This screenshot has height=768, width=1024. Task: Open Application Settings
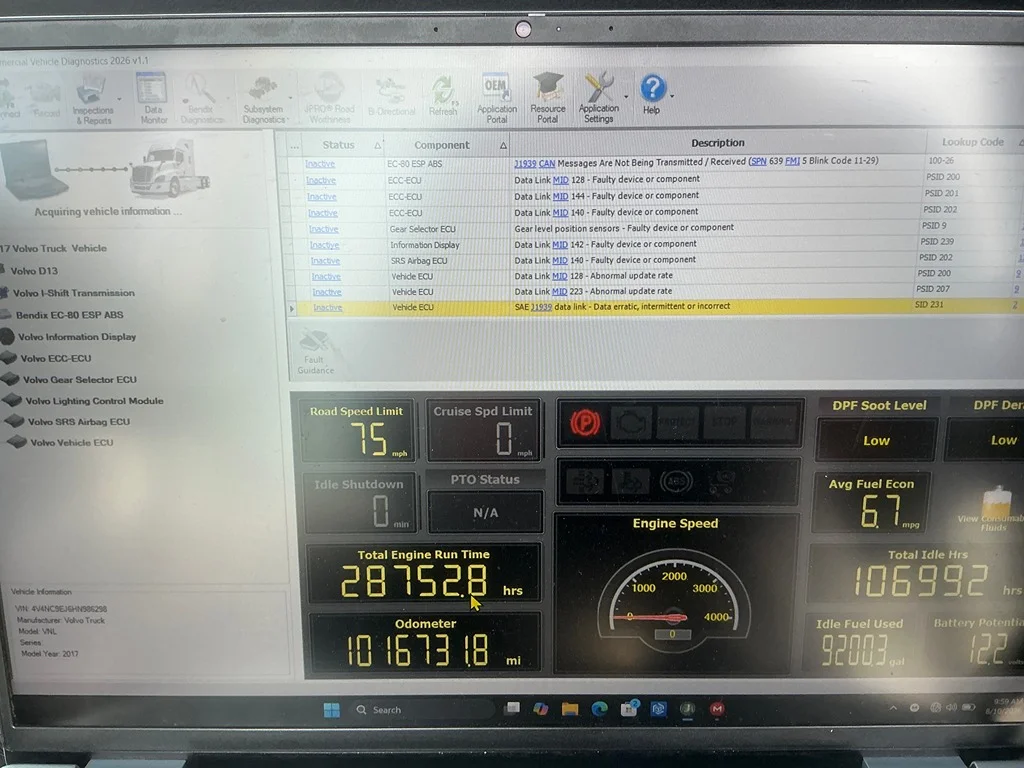598,97
